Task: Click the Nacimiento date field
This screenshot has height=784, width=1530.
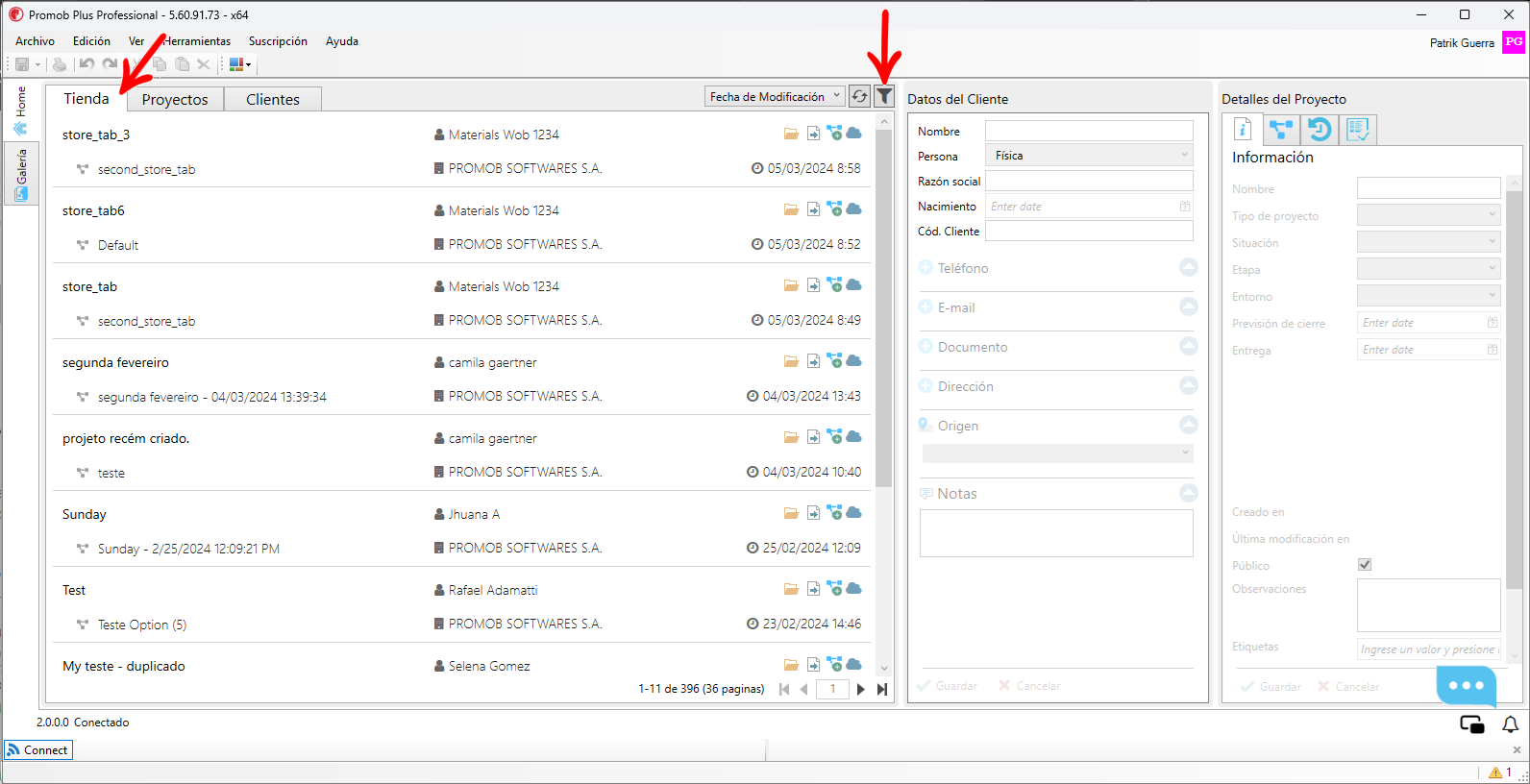Action: (1090, 206)
